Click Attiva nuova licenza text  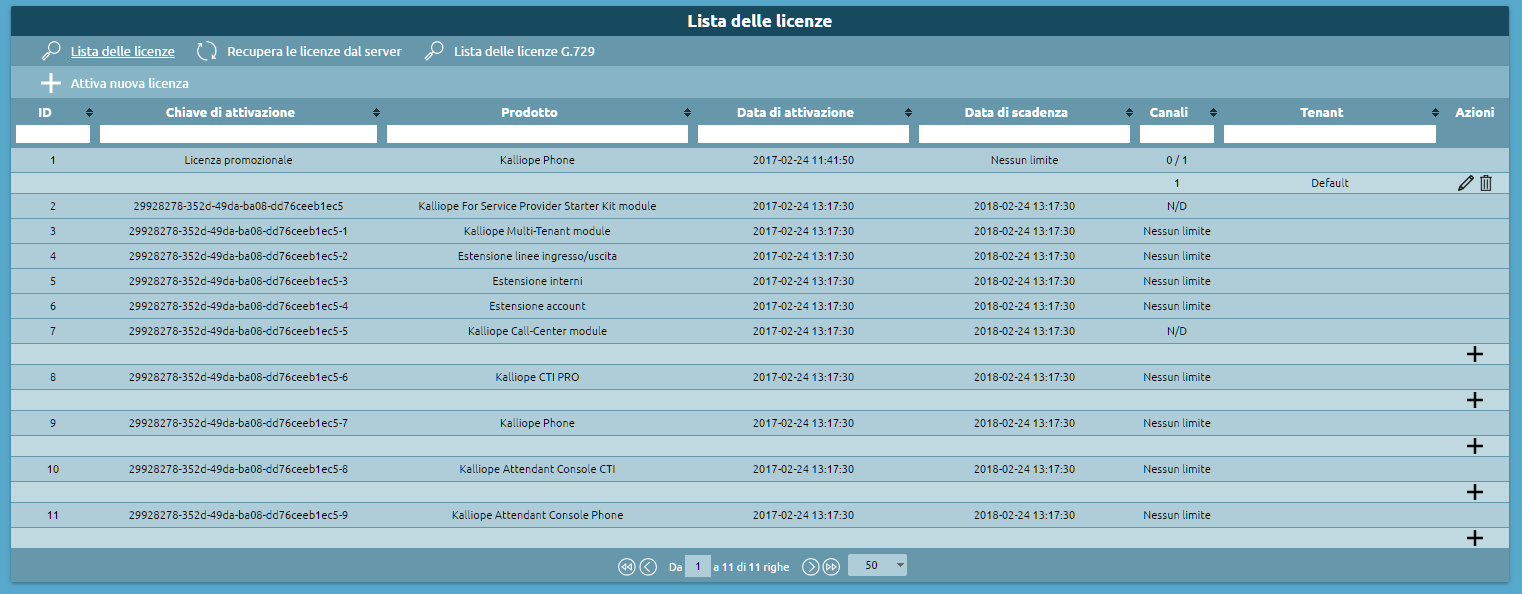click(129, 83)
